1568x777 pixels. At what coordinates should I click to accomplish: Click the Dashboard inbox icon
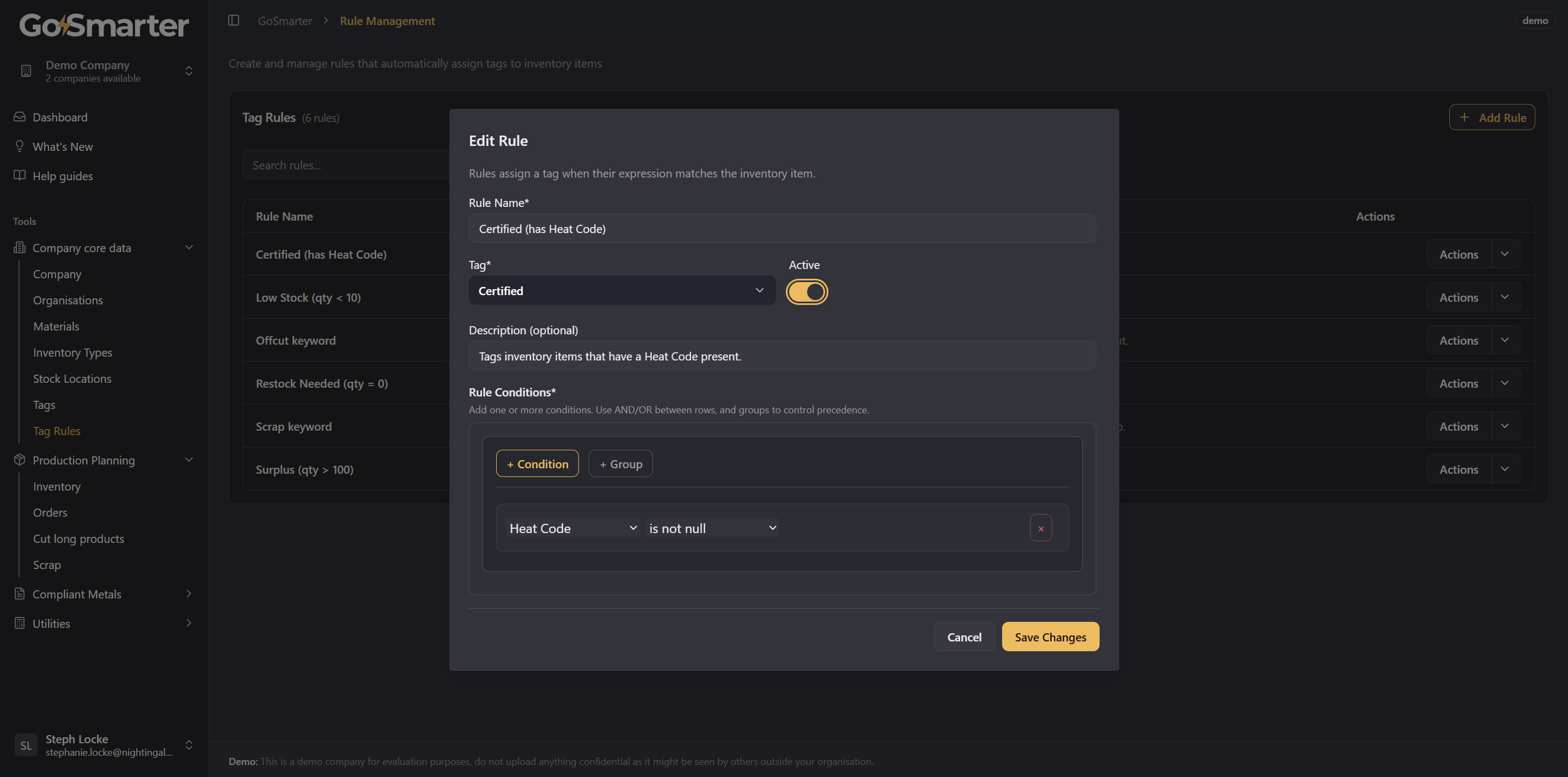coord(20,117)
